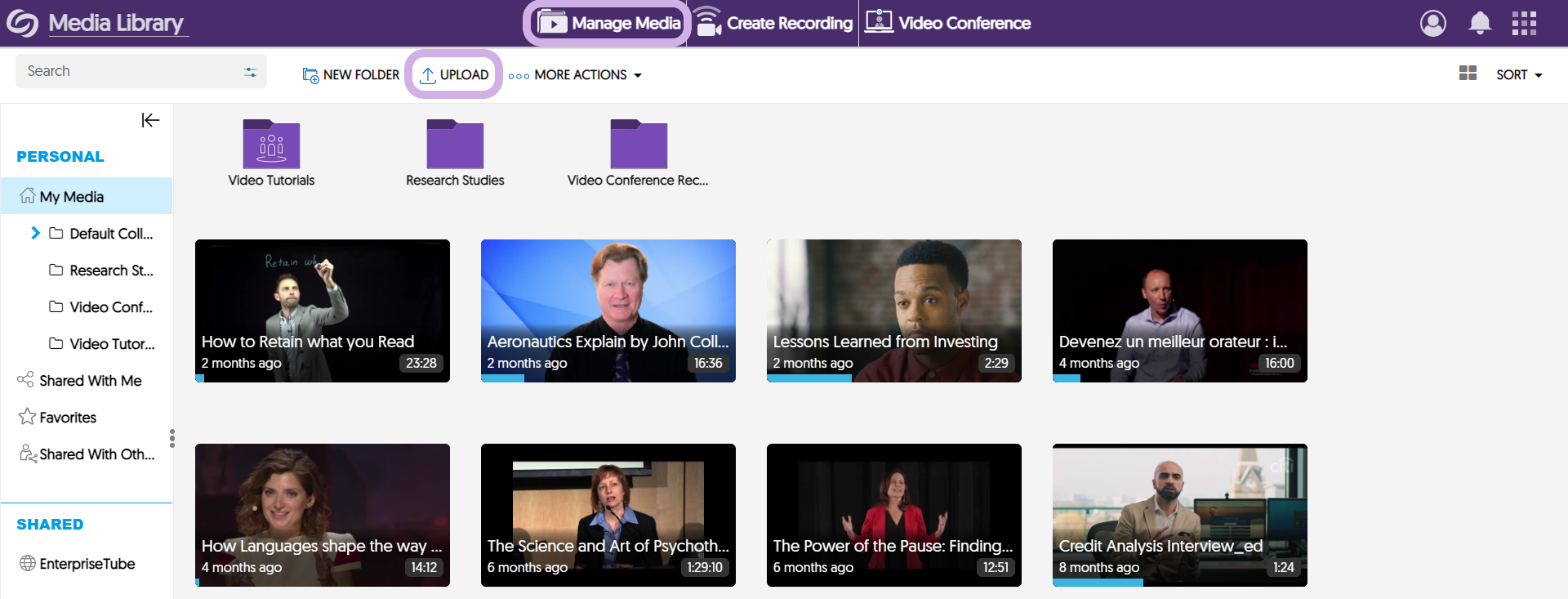Open How Languages shape the way video
1568x599 pixels.
(x=323, y=515)
